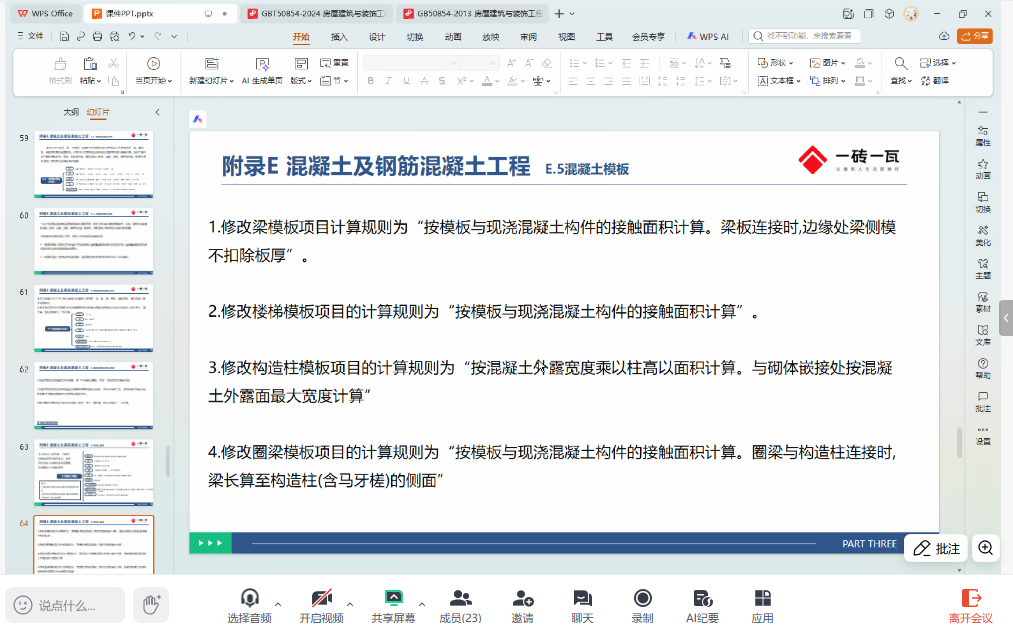1013x633 pixels.
Task: Open 属性 (Properties) in right sidebar
Action: (x=983, y=135)
